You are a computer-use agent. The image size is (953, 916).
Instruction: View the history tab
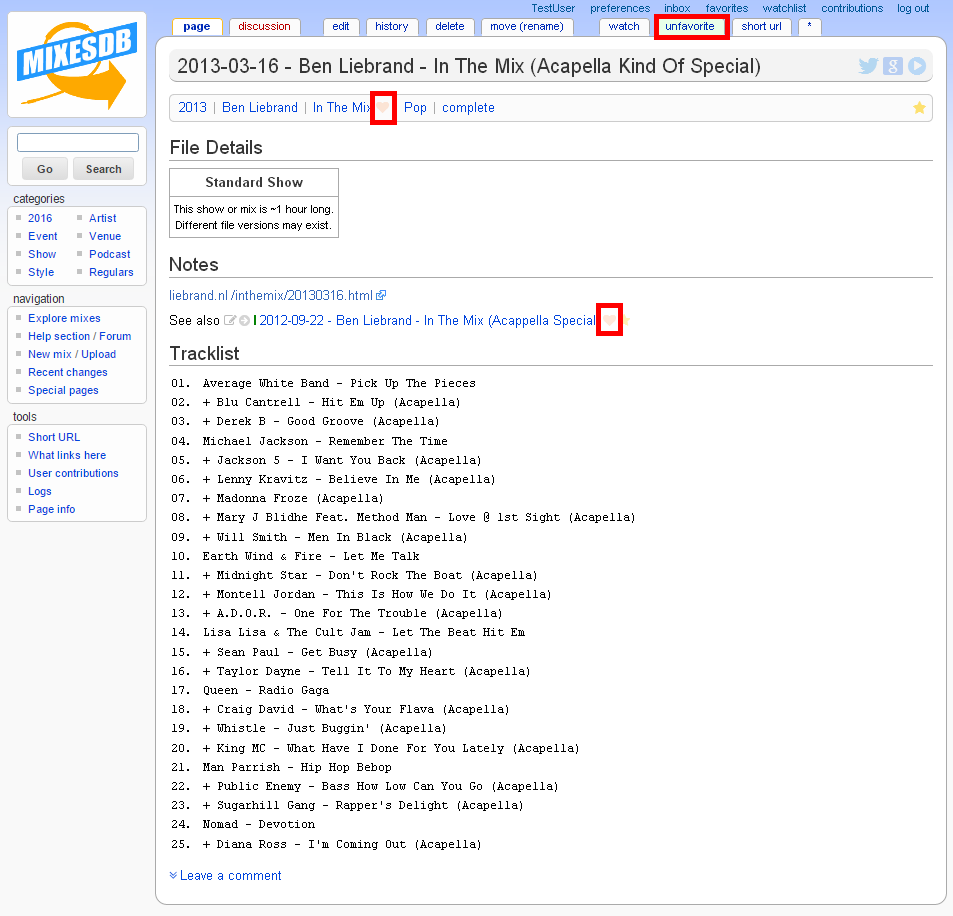[x=391, y=27]
